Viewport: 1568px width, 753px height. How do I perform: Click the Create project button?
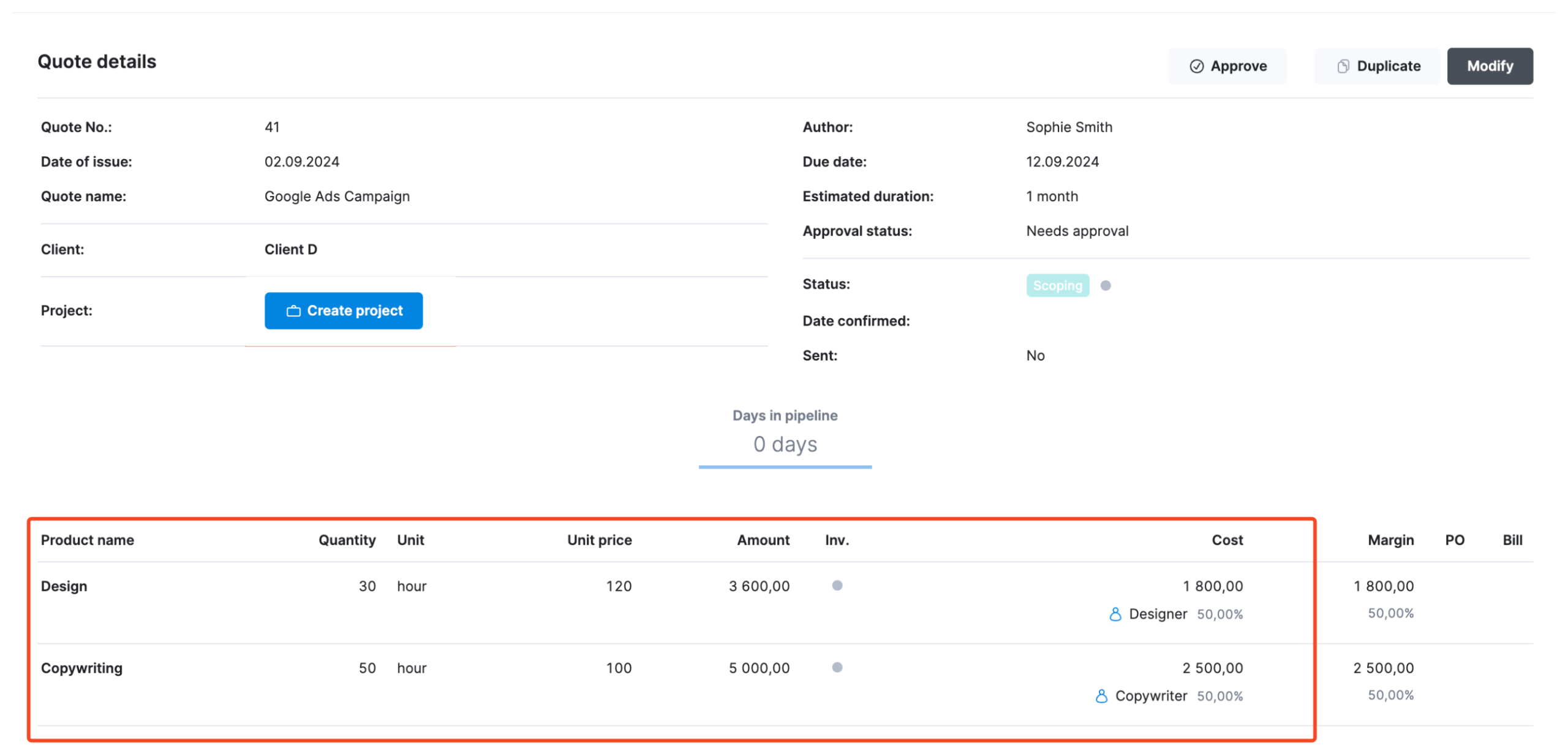coord(343,311)
